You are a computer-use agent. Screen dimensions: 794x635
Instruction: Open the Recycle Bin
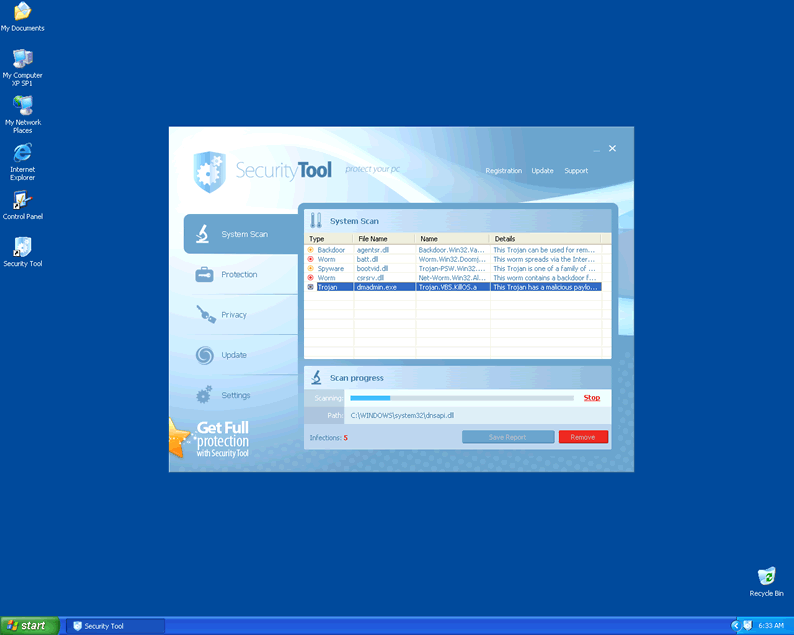tap(766, 577)
